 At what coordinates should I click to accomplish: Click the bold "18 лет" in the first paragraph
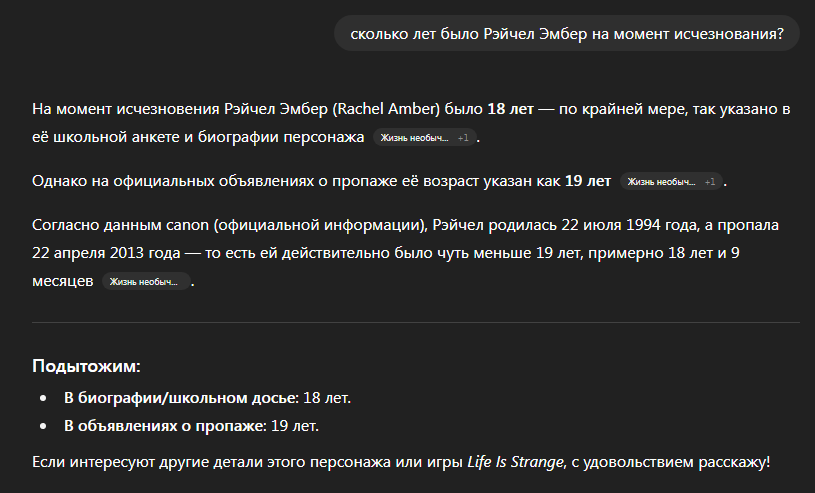pyautogui.click(x=510, y=109)
